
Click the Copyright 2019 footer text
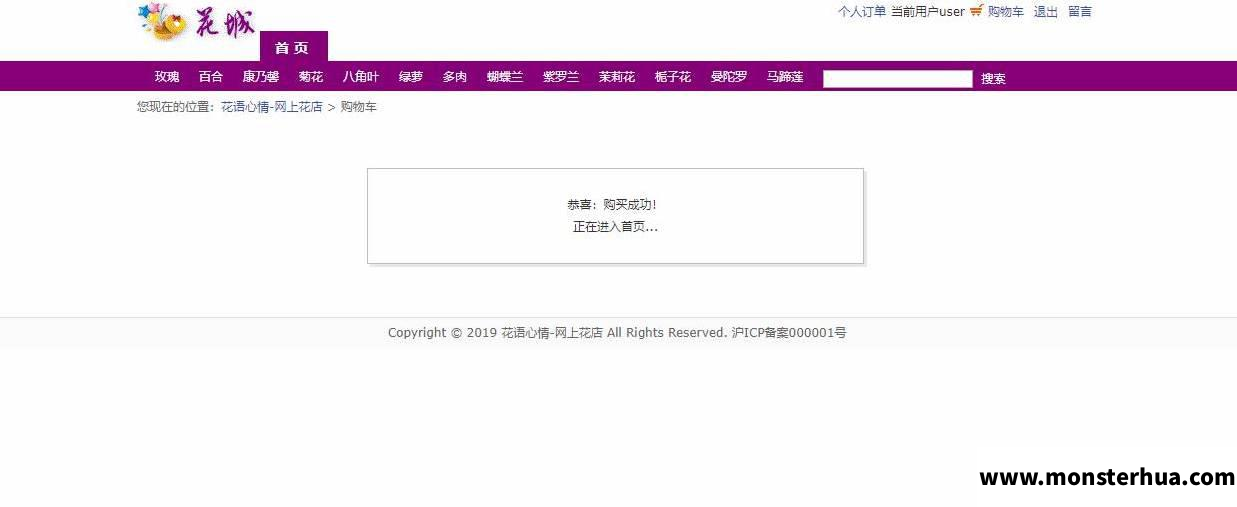pyautogui.click(x=617, y=333)
